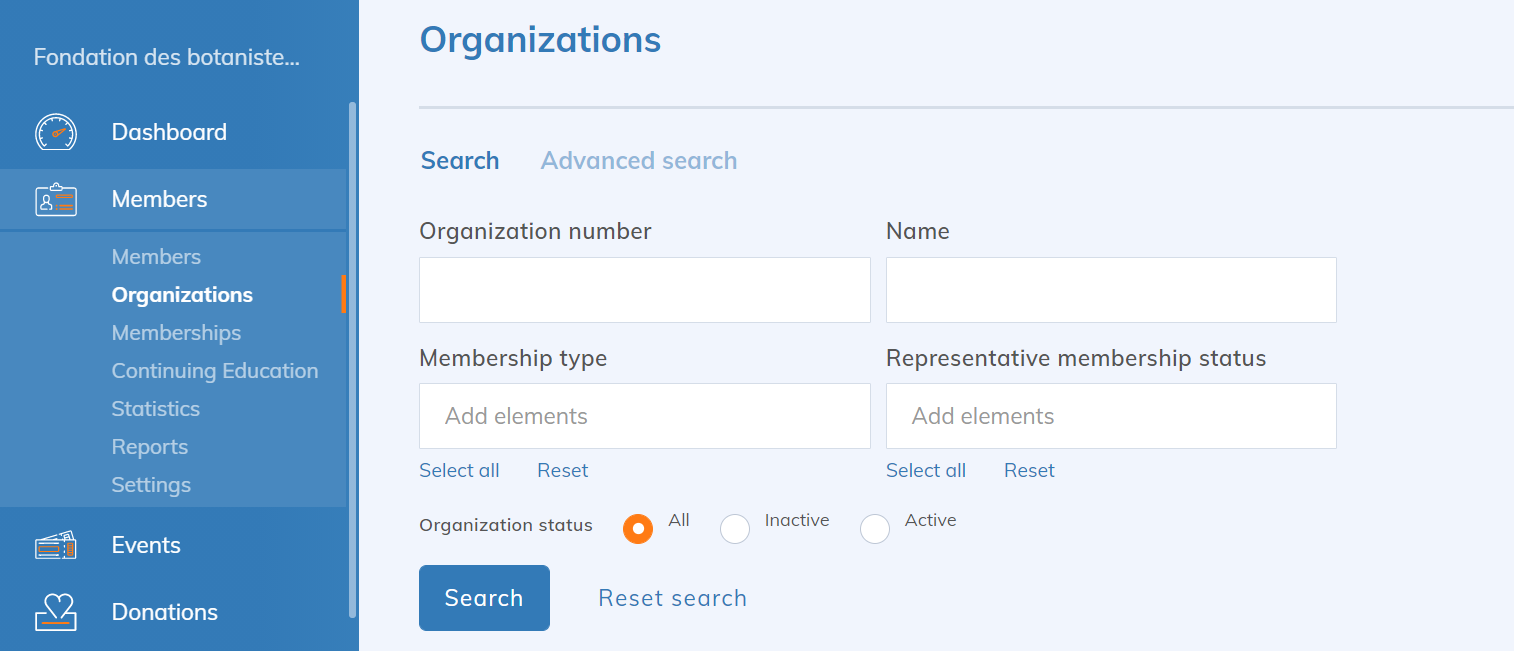Go to Memberships in the sidebar submenu
The width and height of the screenshot is (1514, 651).
click(x=176, y=333)
